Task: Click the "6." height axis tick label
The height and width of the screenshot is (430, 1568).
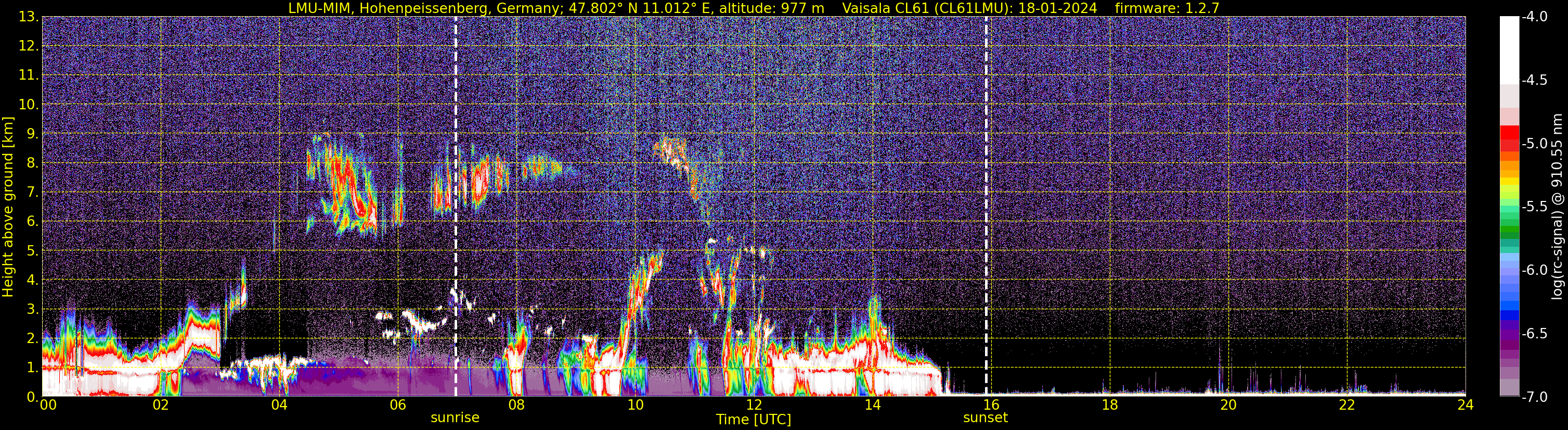Action: (x=32, y=222)
